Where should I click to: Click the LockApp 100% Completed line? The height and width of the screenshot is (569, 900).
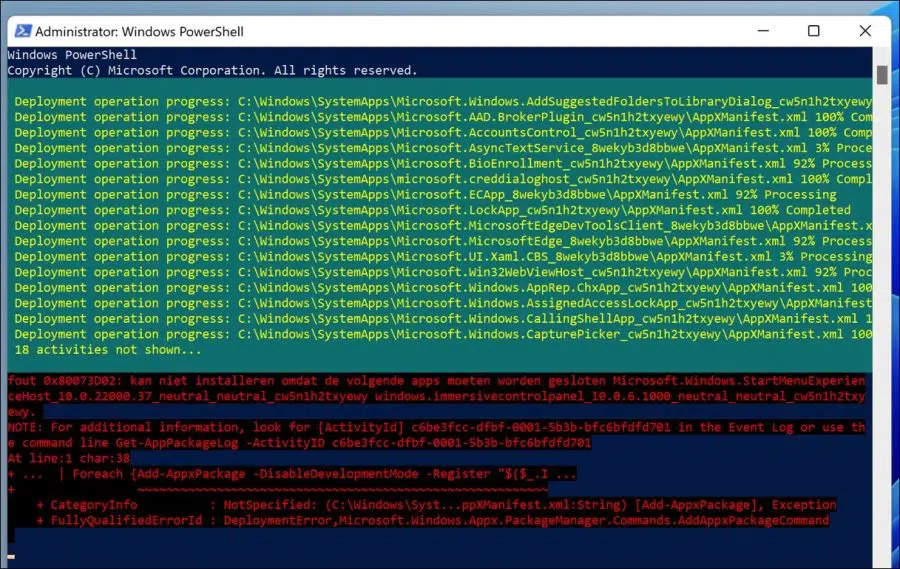[433, 210]
